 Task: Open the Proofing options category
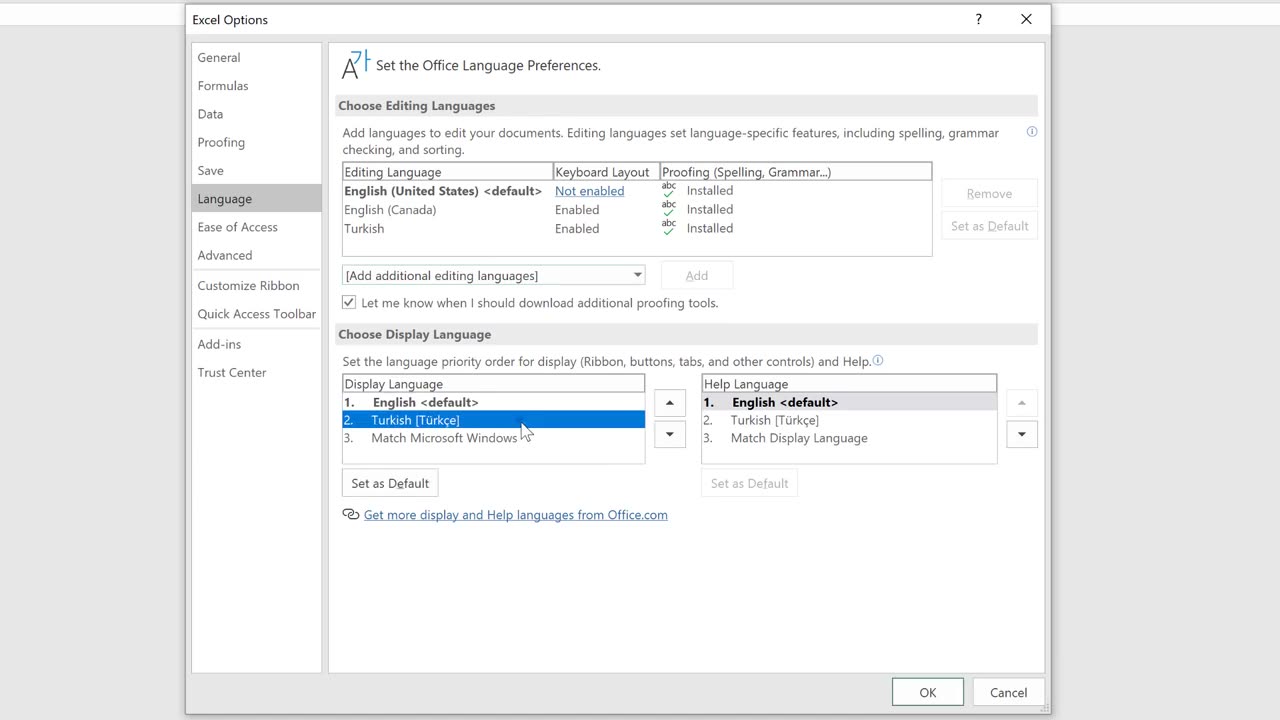221,142
